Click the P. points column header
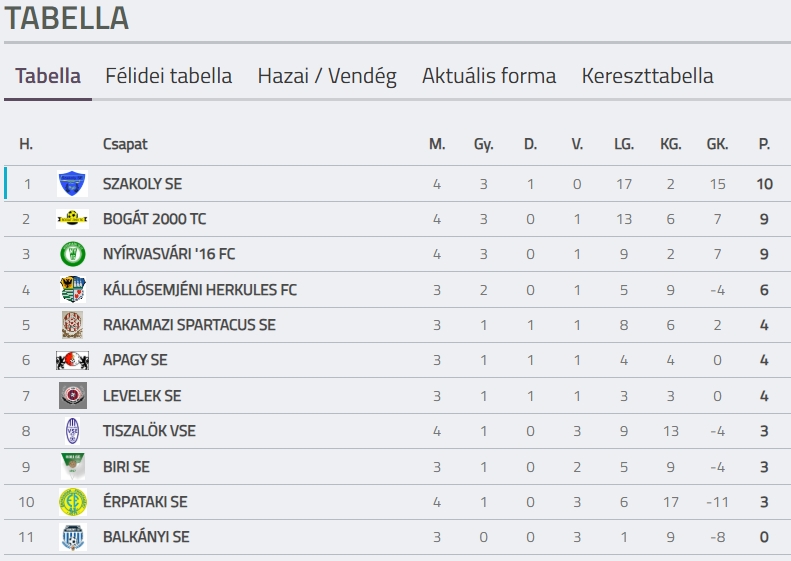The width and height of the screenshot is (791, 561). [764, 144]
